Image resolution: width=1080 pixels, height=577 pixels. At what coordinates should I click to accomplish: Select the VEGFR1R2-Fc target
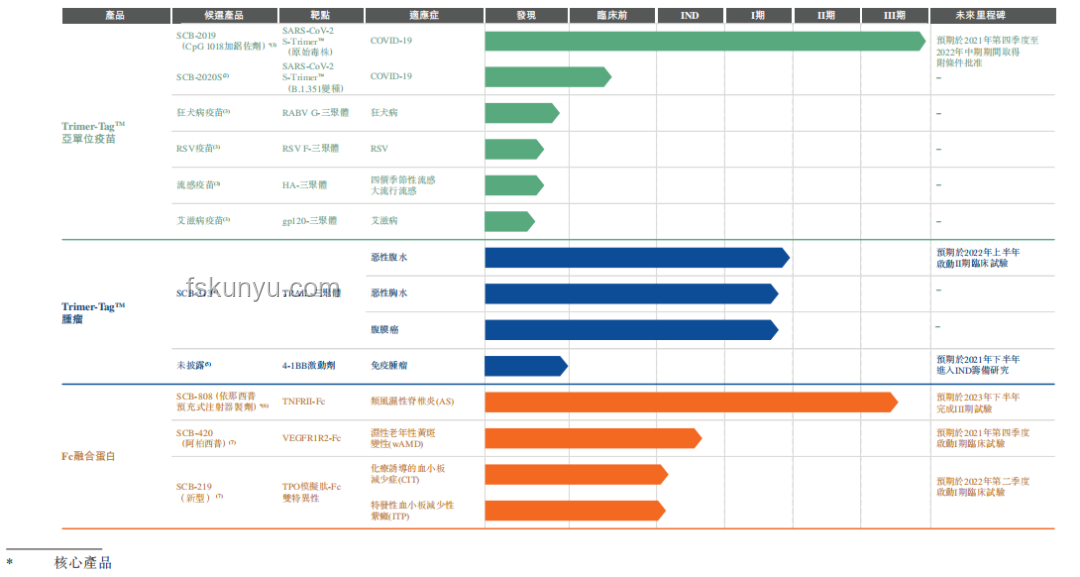(311, 438)
